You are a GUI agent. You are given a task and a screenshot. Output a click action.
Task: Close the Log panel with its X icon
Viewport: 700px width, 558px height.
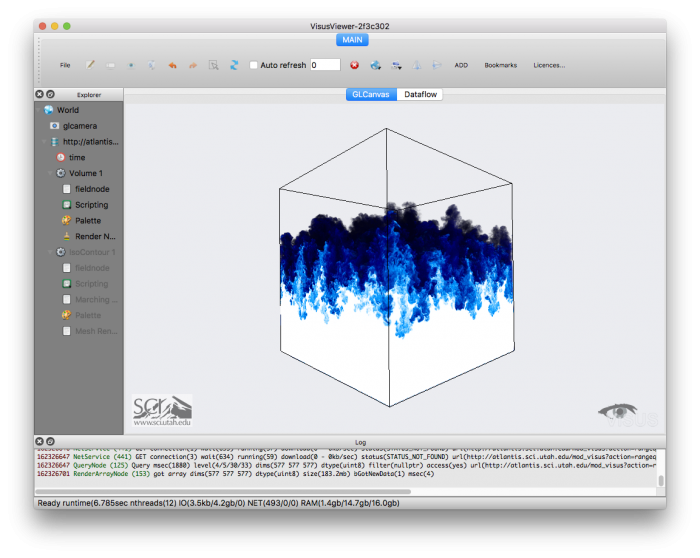pos(39,441)
